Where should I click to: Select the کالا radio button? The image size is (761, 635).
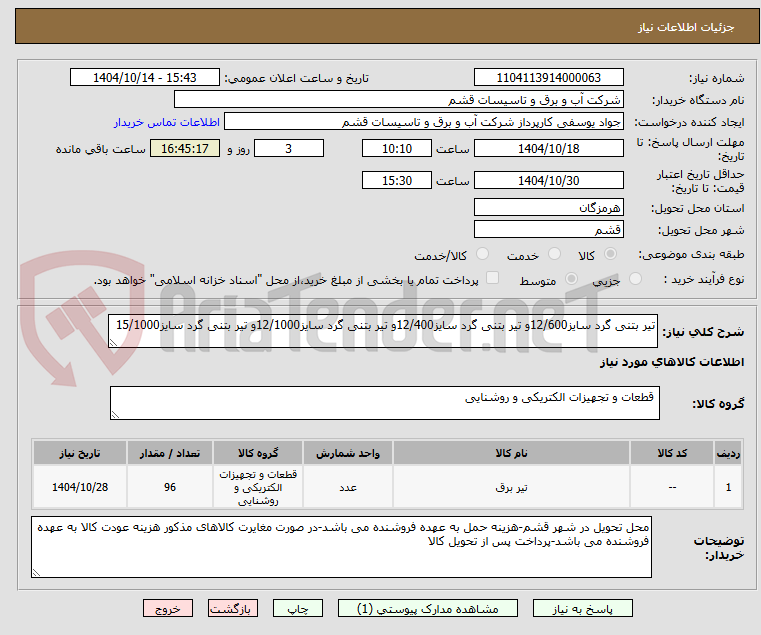pyautogui.click(x=611, y=254)
